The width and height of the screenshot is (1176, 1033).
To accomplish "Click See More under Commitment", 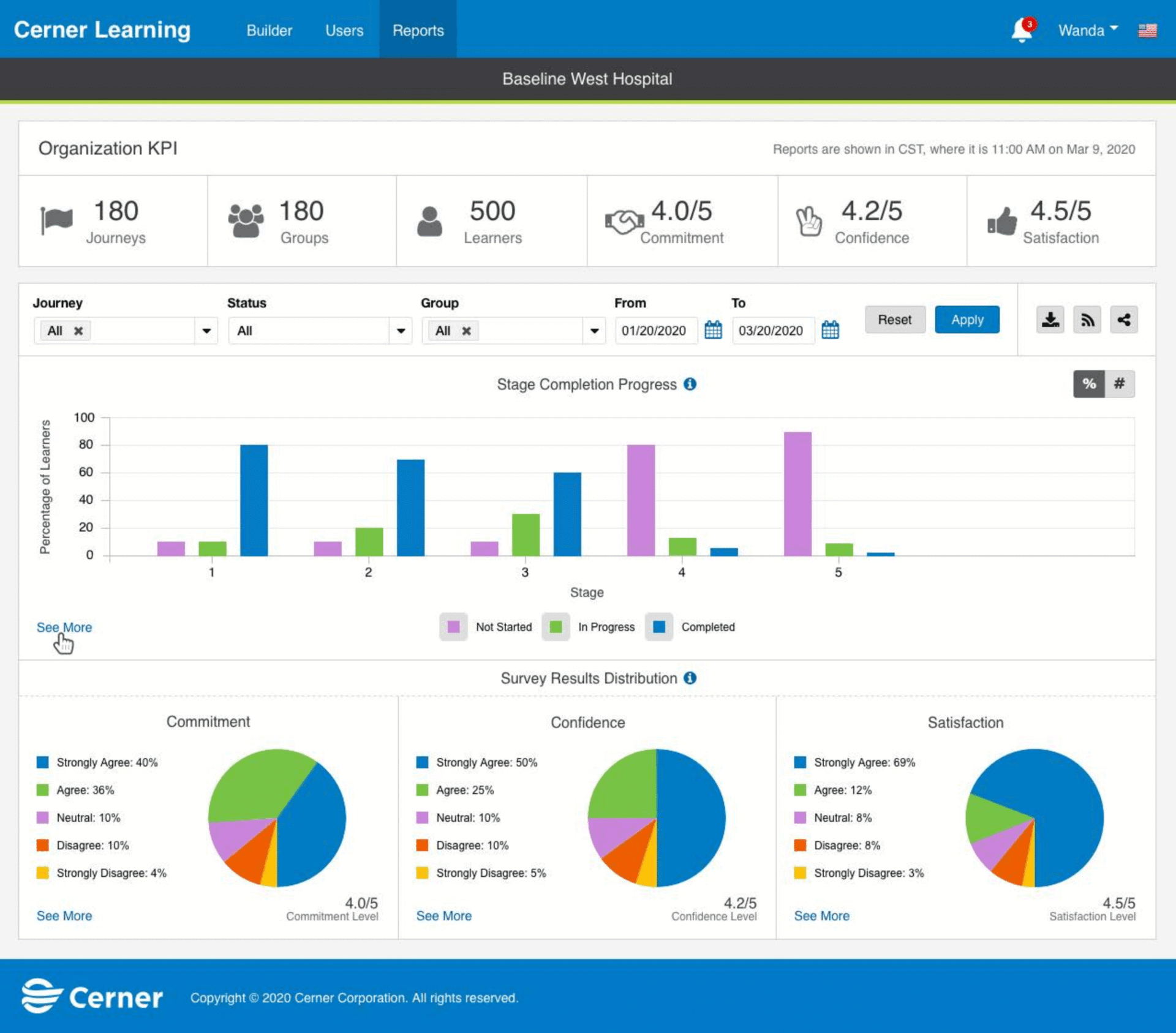I will coord(64,915).
